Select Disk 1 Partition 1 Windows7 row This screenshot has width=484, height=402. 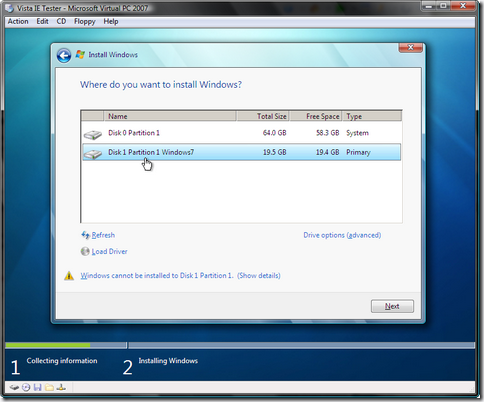point(241,152)
